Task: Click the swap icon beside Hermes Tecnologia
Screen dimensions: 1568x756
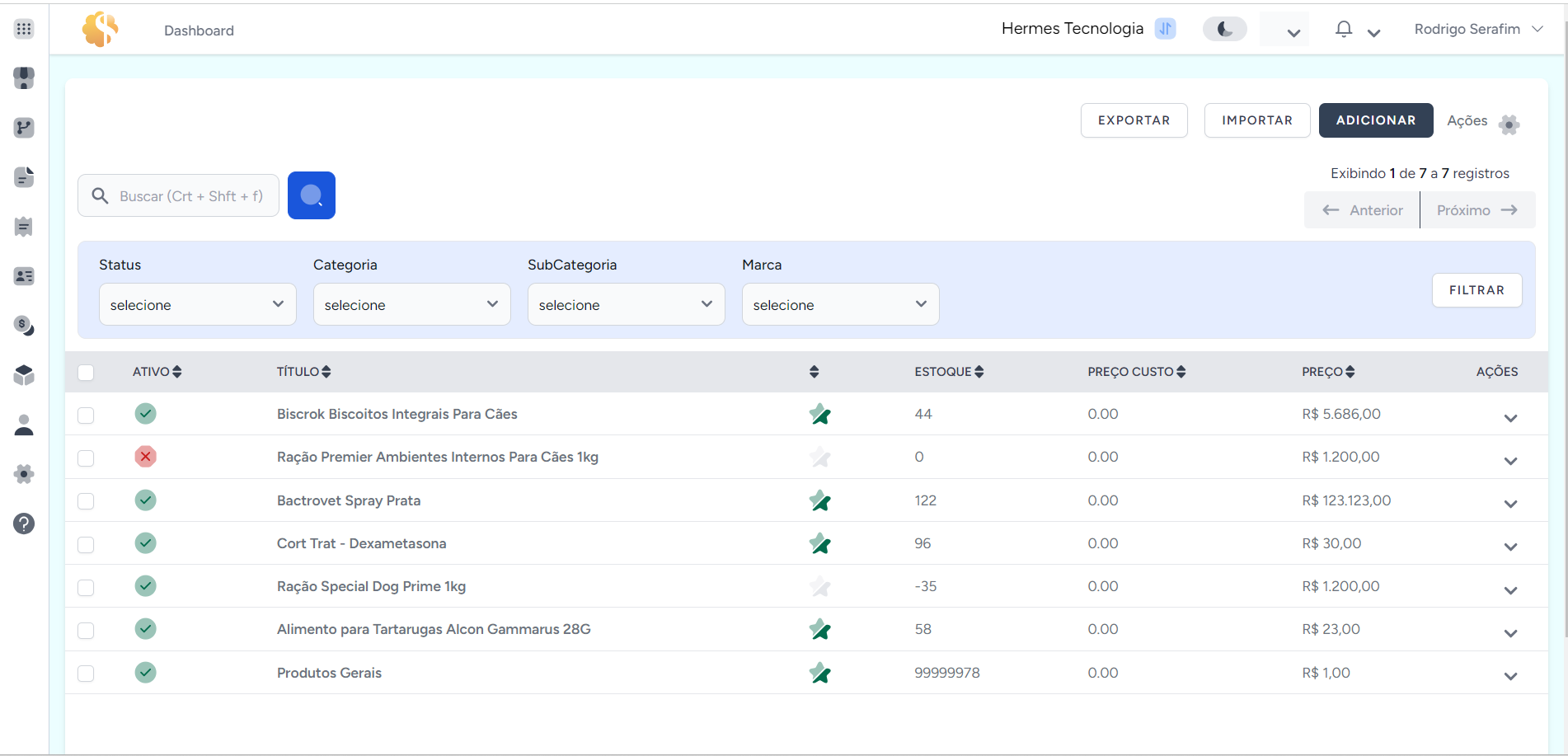Action: 1165,29
